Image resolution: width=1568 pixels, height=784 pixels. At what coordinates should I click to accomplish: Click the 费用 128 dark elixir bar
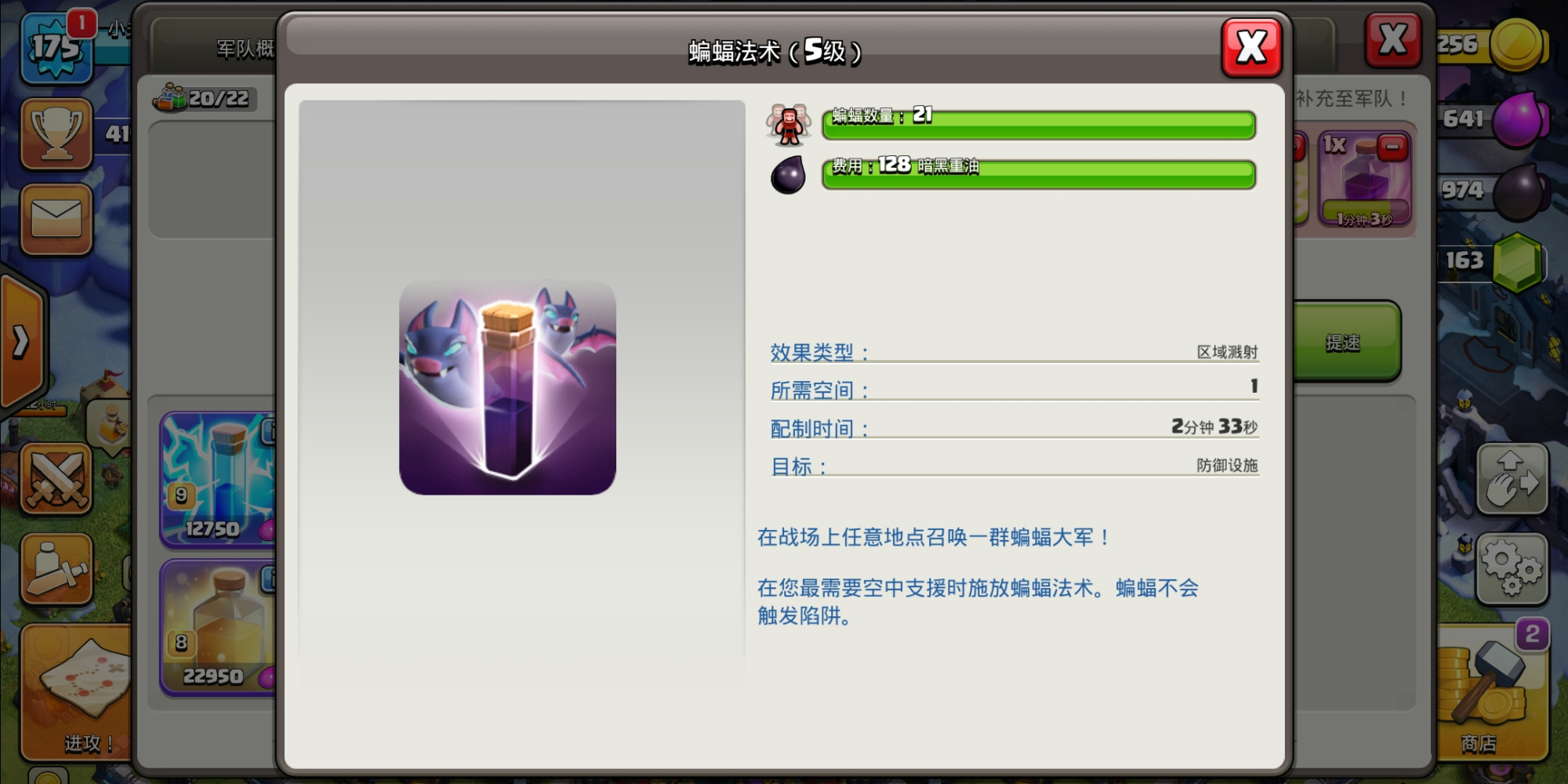pyautogui.click(x=1039, y=174)
